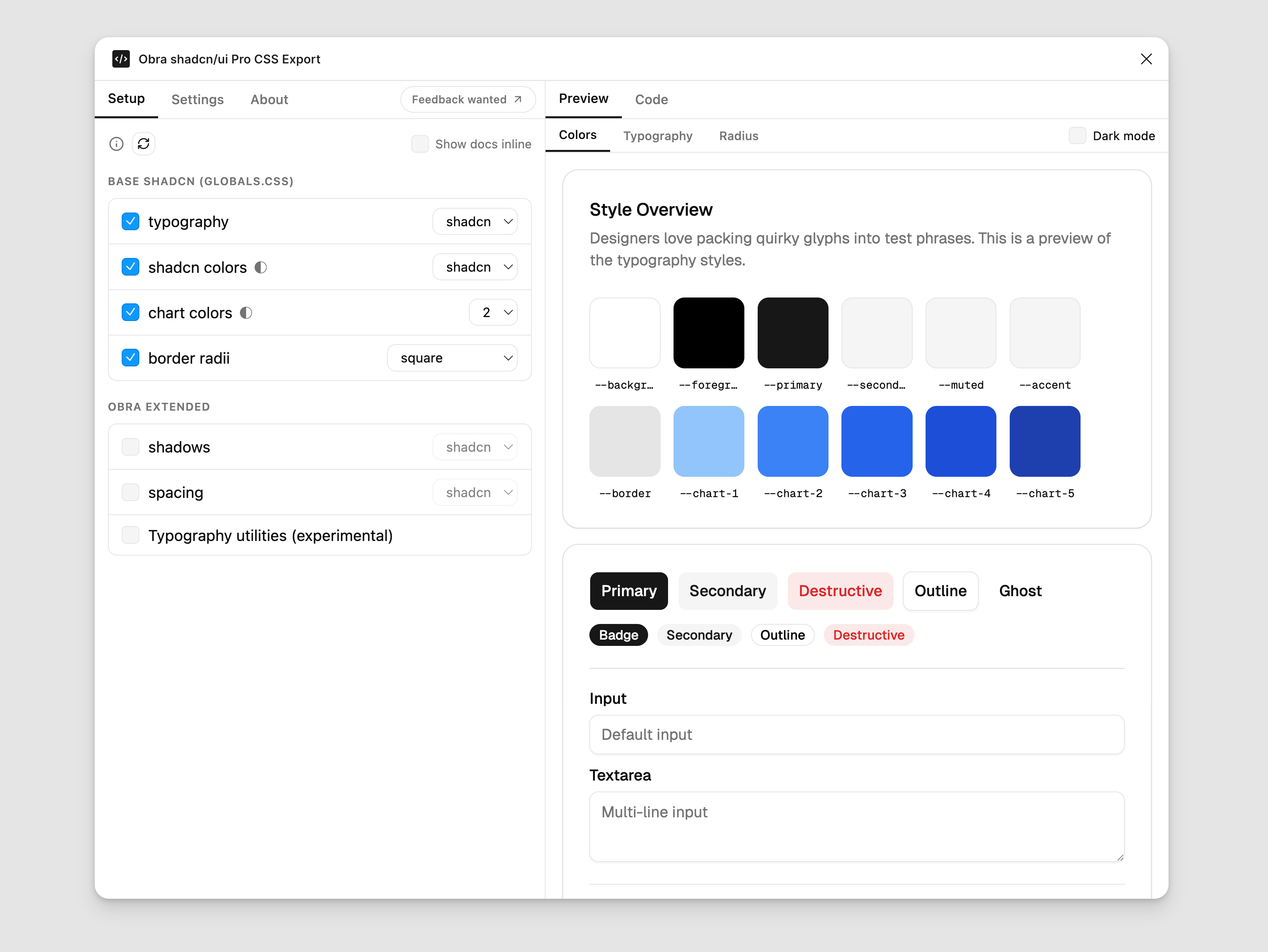Open the info icon beside refresh

(x=116, y=143)
